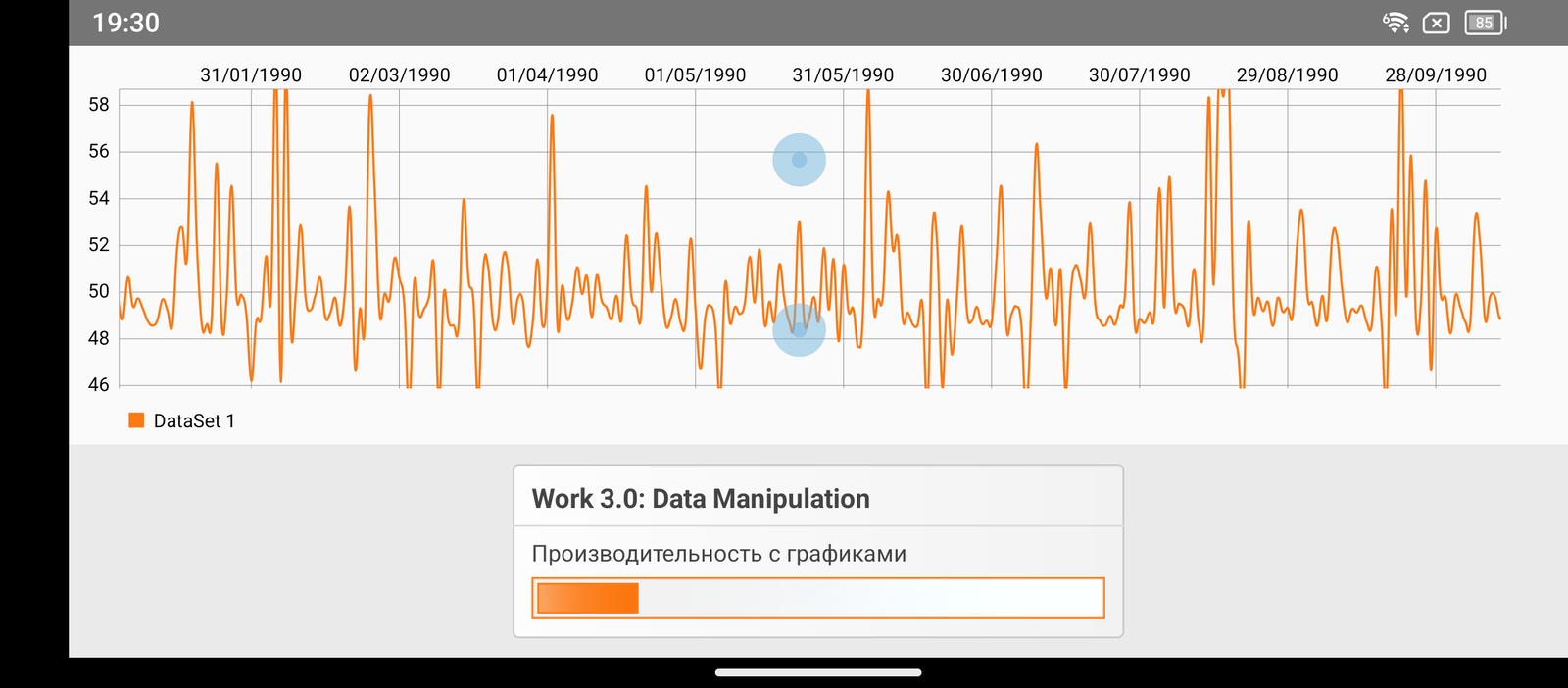Tap the 28/09/1990 date axis label
This screenshot has width=1568, height=688.
click(x=1435, y=75)
